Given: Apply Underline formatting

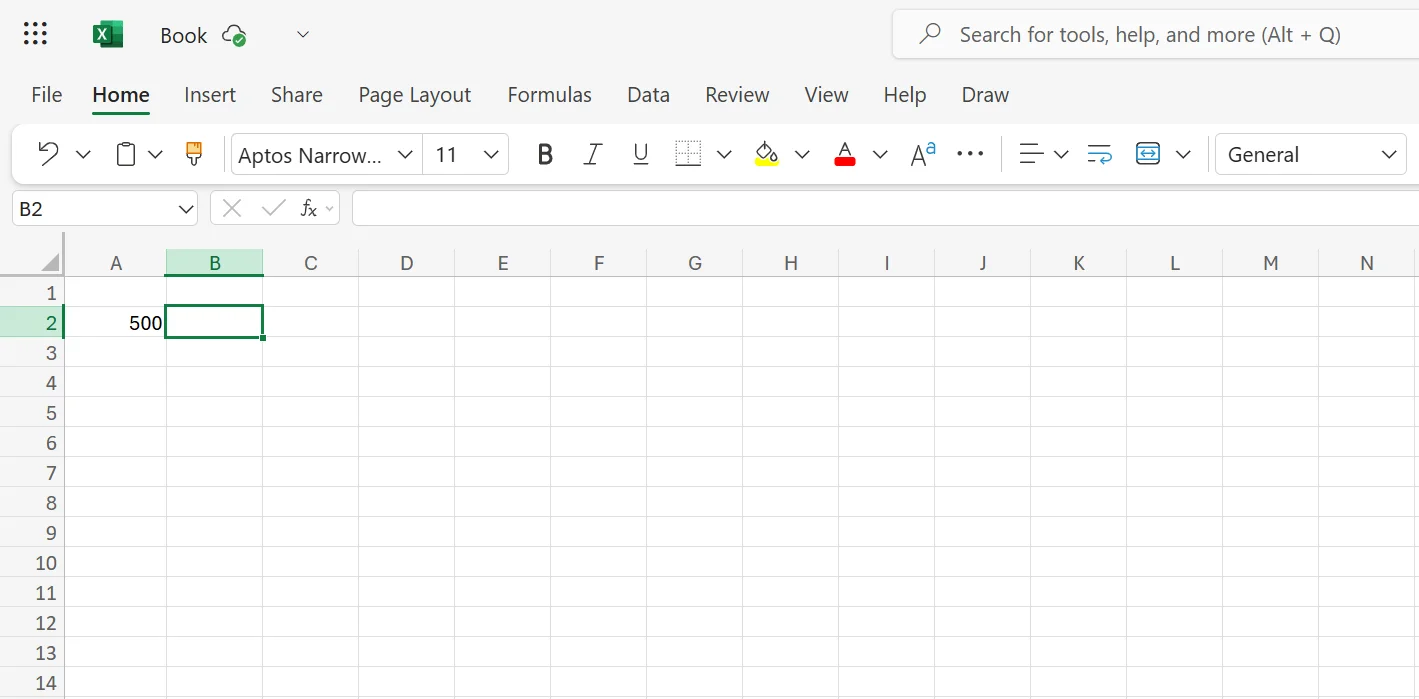Looking at the screenshot, I should tap(640, 154).
